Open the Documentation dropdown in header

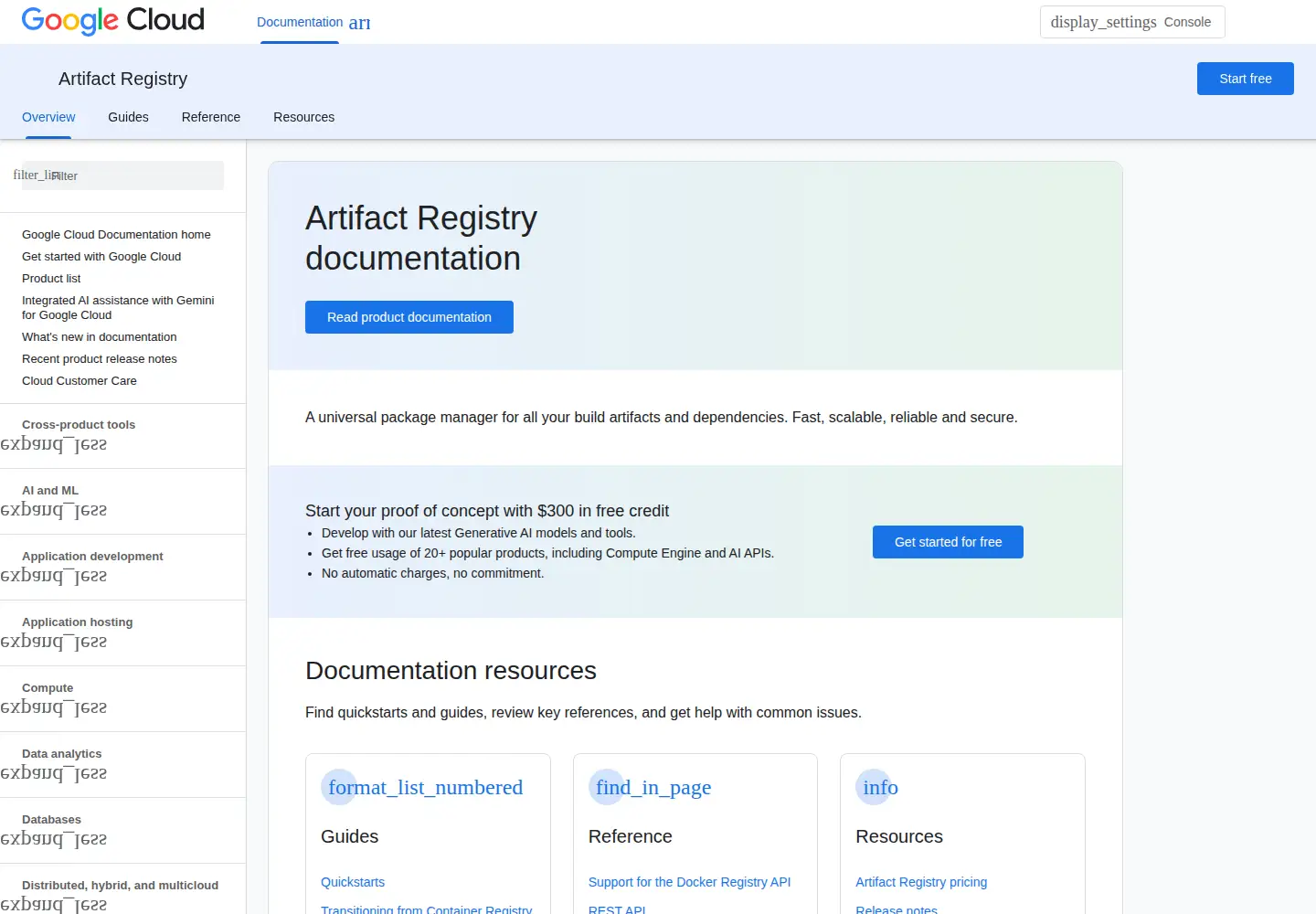(x=359, y=22)
